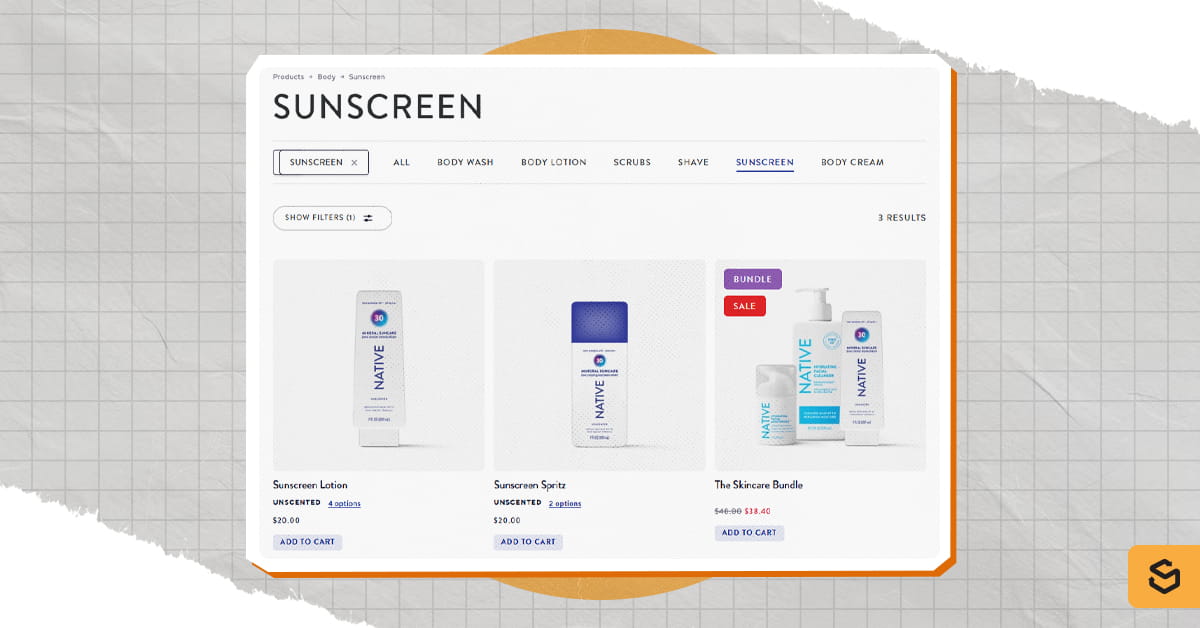
Task: Open the filter sliders icon beside Show Filters
Action: (368, 218)
